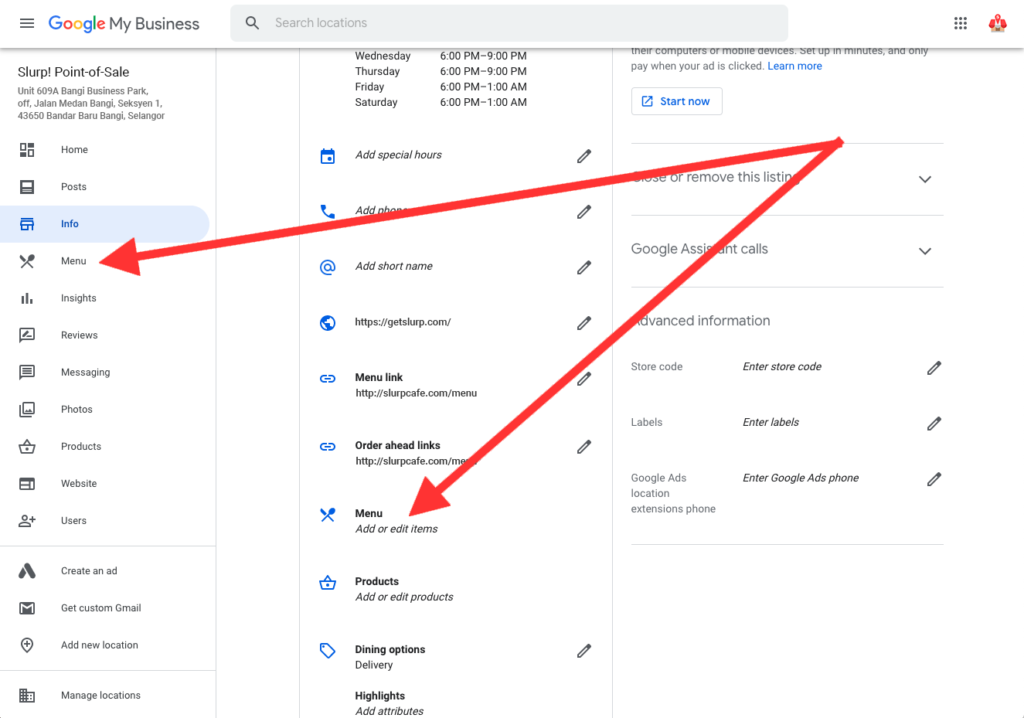
Task: Edit Order ahead links pencil icon
Action: 584,447
